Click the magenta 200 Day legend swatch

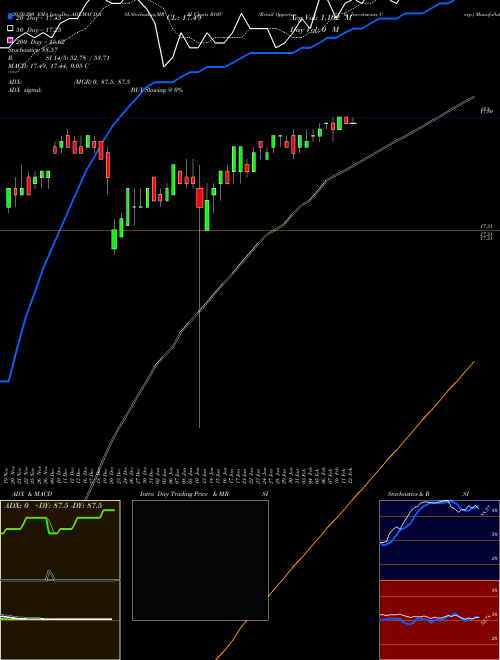[x=11, y=40]
